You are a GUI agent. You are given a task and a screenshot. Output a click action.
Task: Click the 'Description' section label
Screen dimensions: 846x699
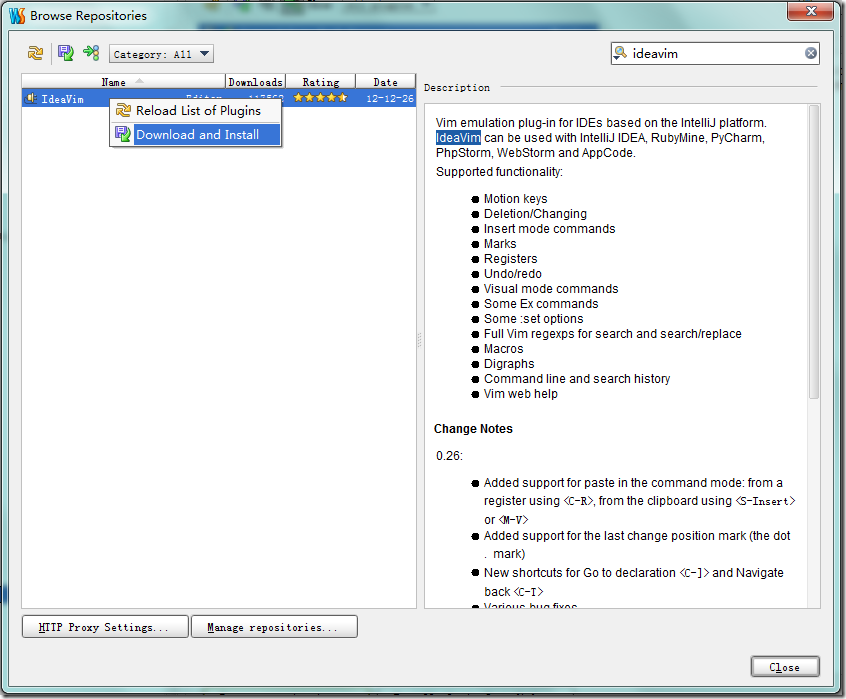(x=457, y=87)
